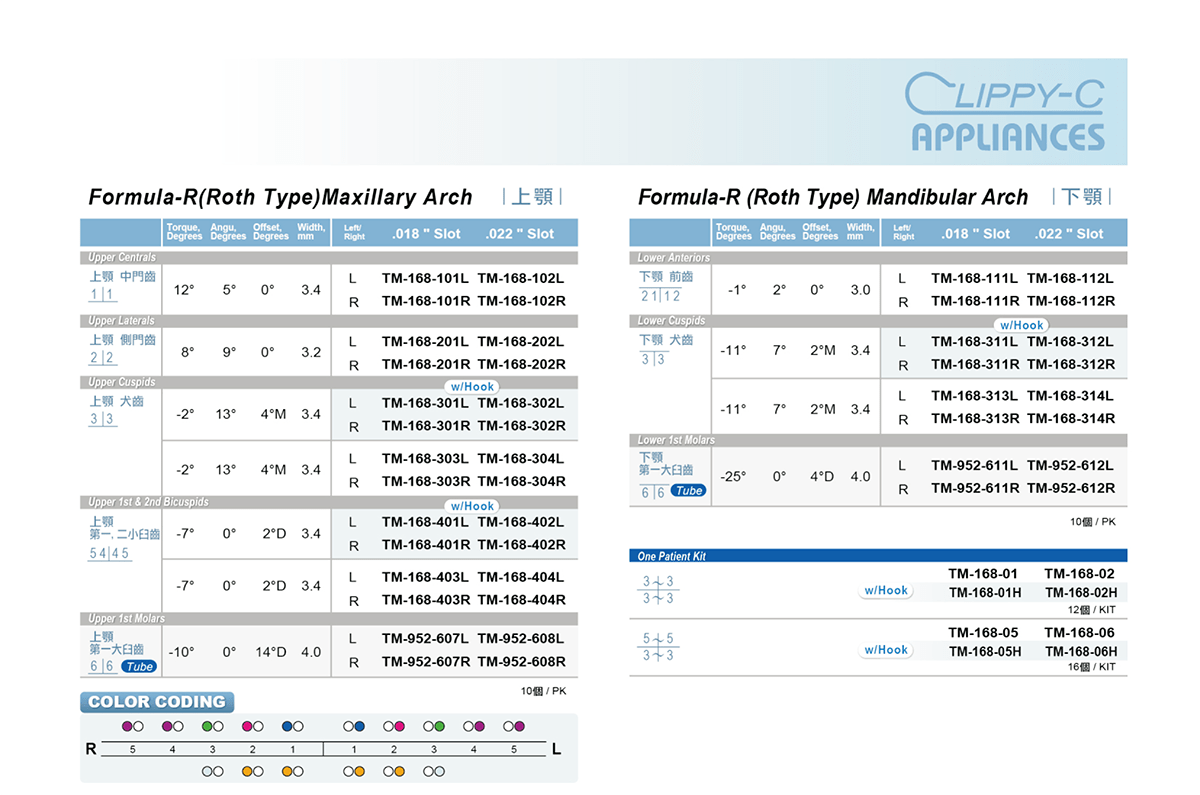Select the Upper Laterals section header
The image size is (1200, 795).
click(121, 321)
